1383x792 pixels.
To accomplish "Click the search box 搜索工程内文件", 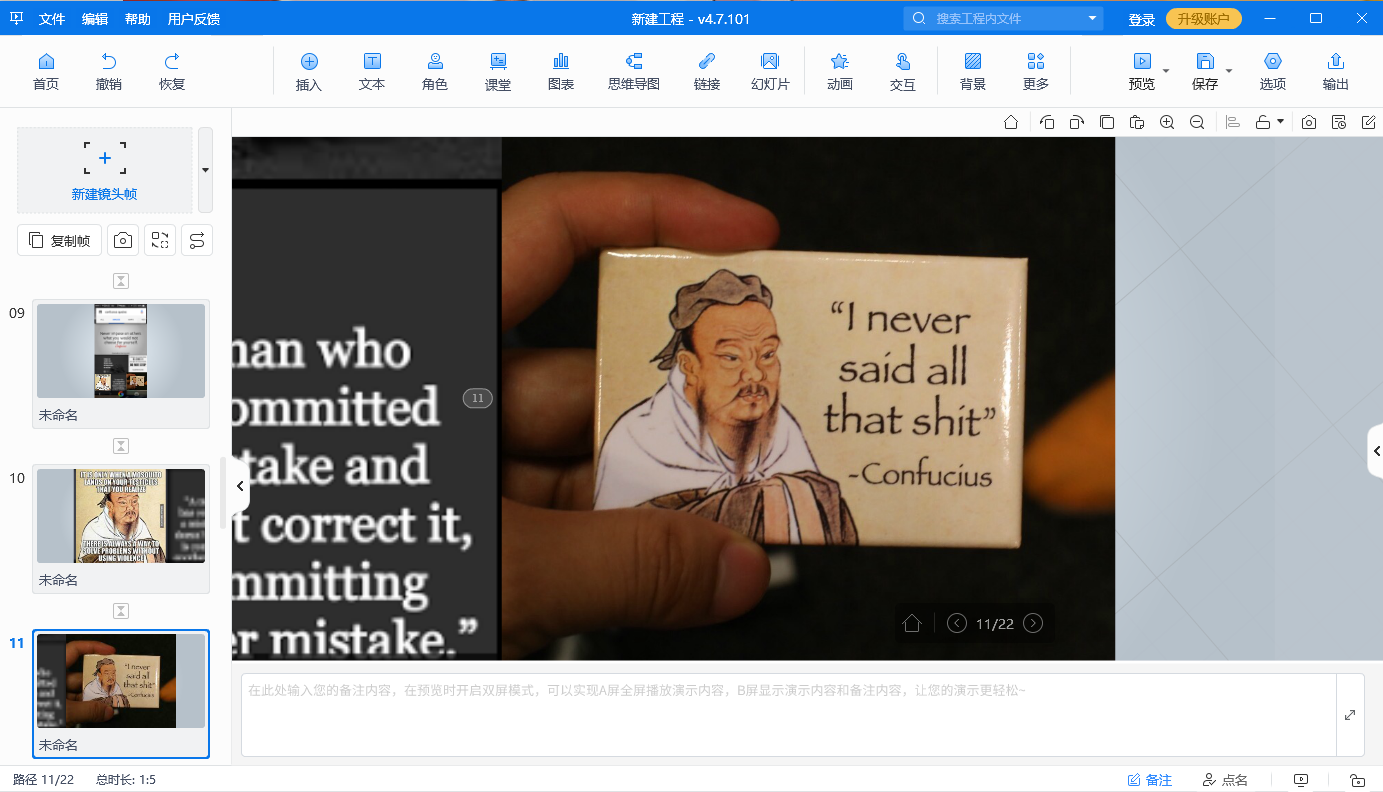I will pyautogui.click(x=1005, y=18).
